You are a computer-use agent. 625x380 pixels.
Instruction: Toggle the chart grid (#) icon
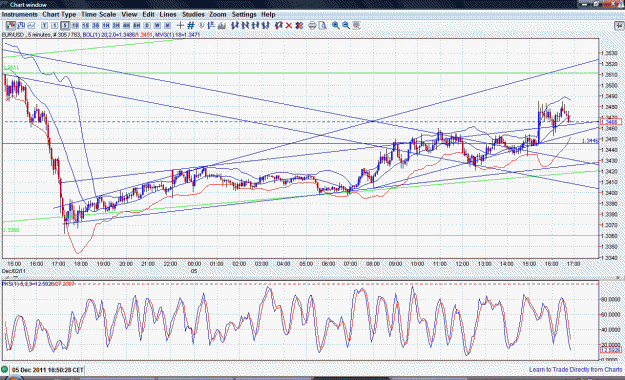pyautogui.click(x=191, y=26)
